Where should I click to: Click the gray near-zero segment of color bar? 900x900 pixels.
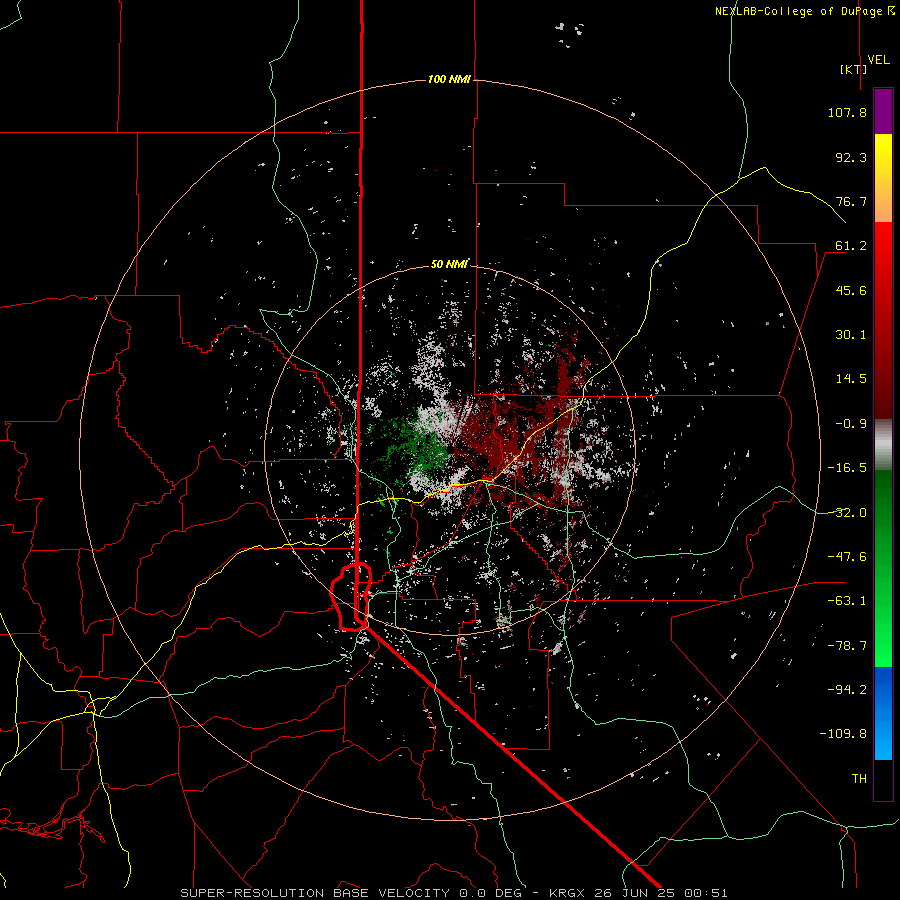883,445
